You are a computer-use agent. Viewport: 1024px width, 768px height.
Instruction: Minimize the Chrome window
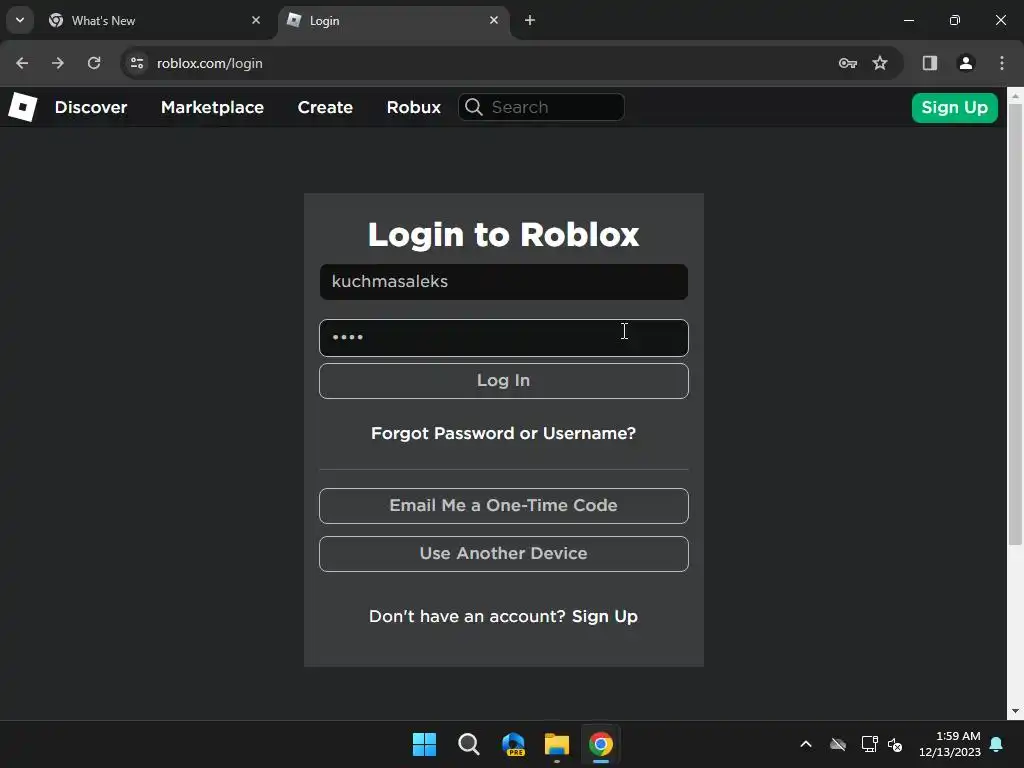(908, 20)
